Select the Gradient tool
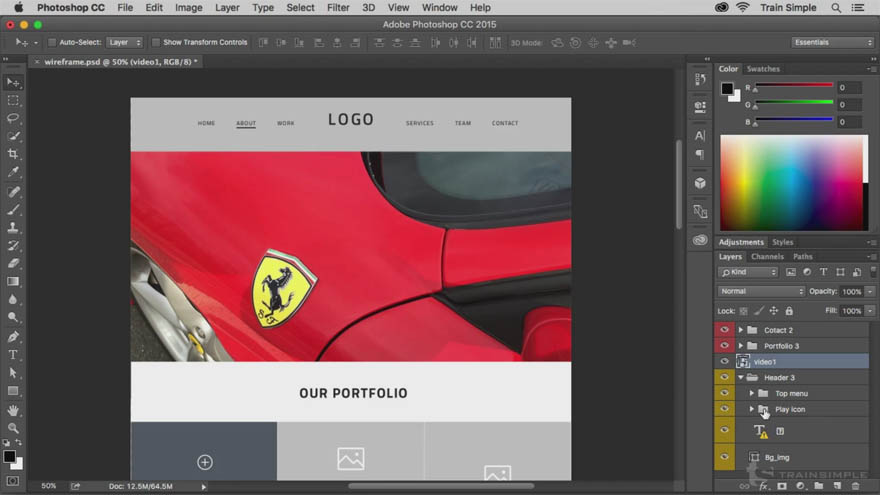Image resolution: width=880 pixels, height=495 pixels. click(13, 282)
